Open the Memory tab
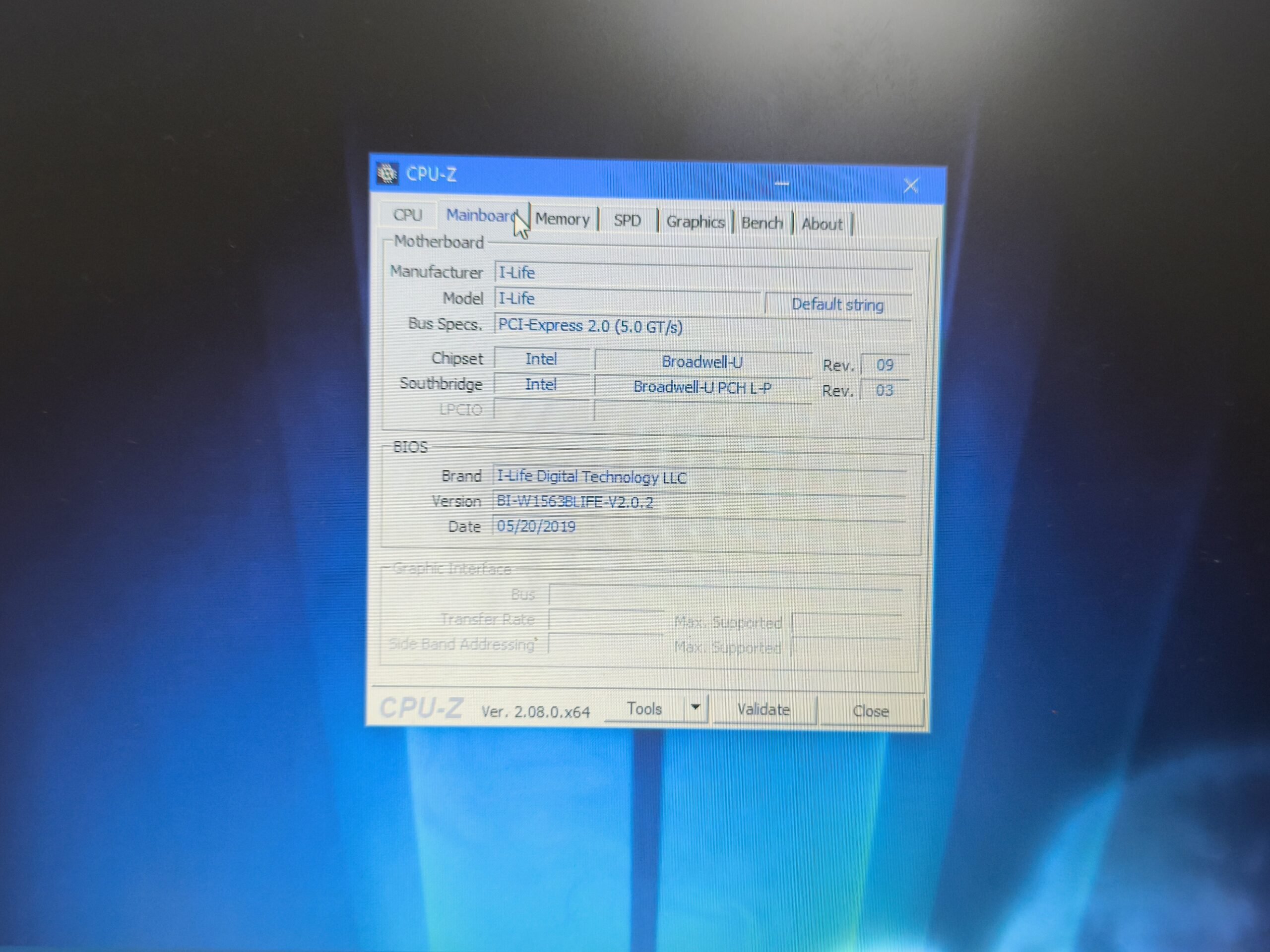Viewport: 1270px width, 952px height. 563,219
